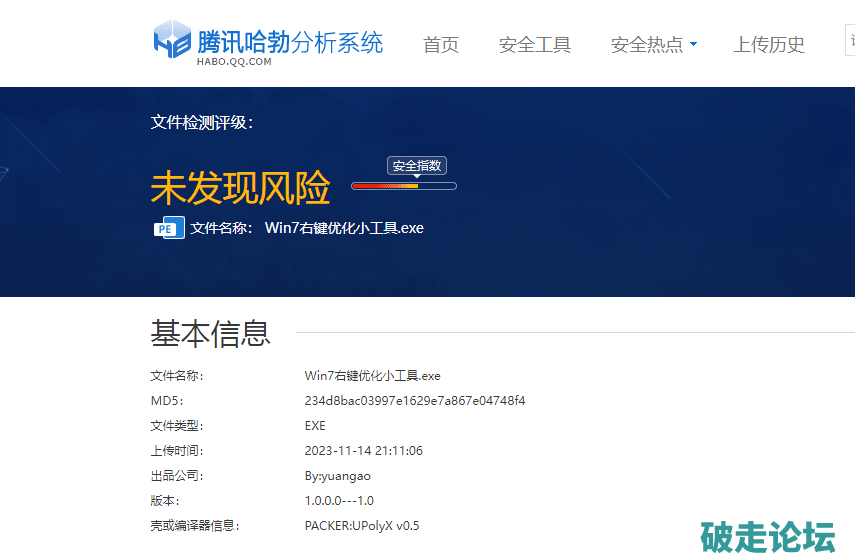Click the search box at top right
The height and width of the screenshot is (559, 855).
849,42
